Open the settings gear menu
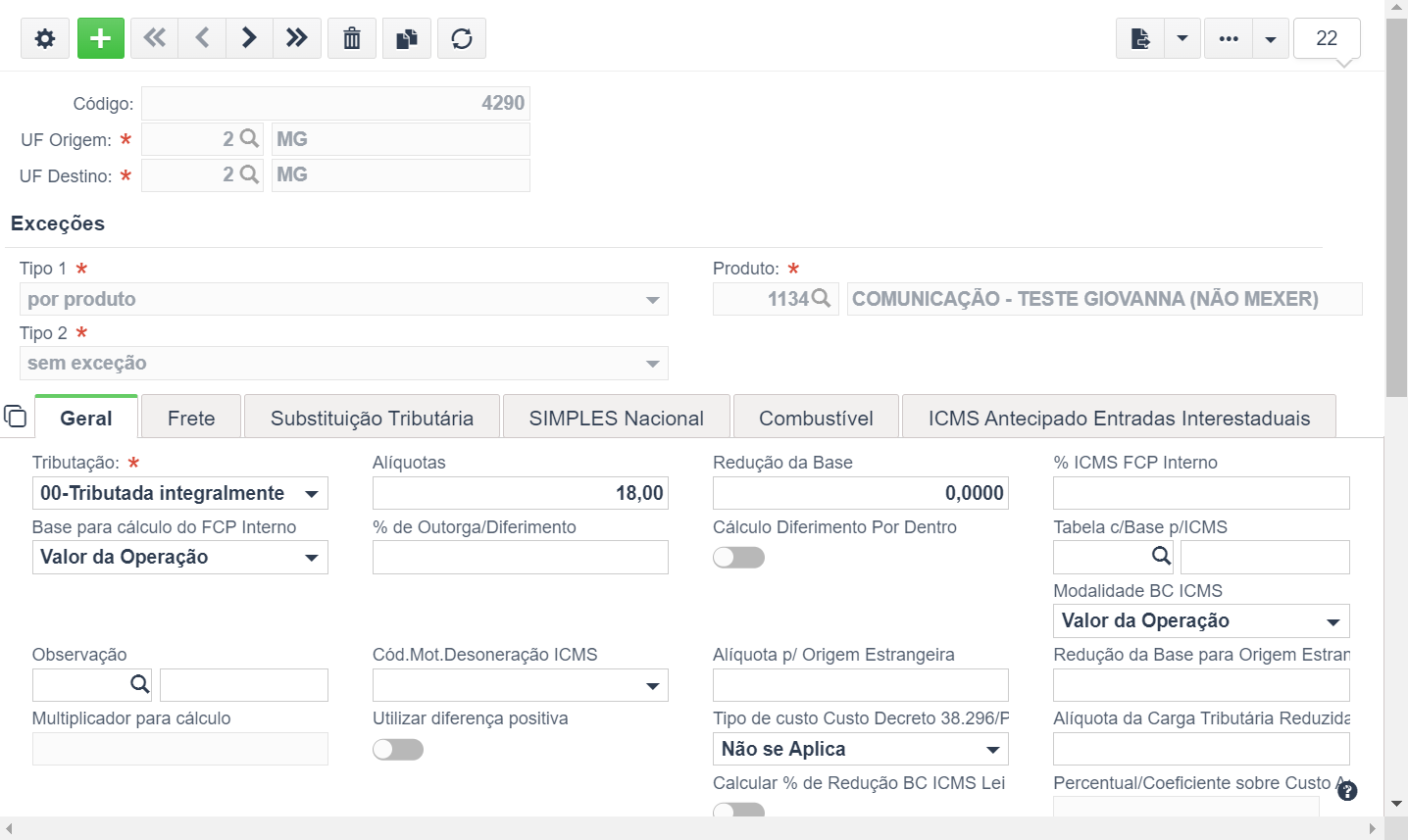This screenshot has height=840, width=1408. (x=45, y=38)
